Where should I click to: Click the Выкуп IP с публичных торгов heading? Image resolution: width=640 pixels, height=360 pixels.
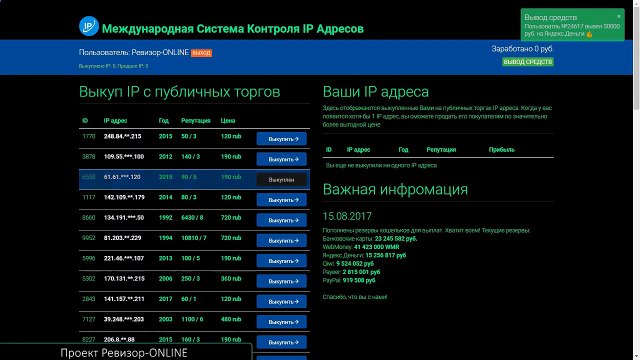[180, 92]
